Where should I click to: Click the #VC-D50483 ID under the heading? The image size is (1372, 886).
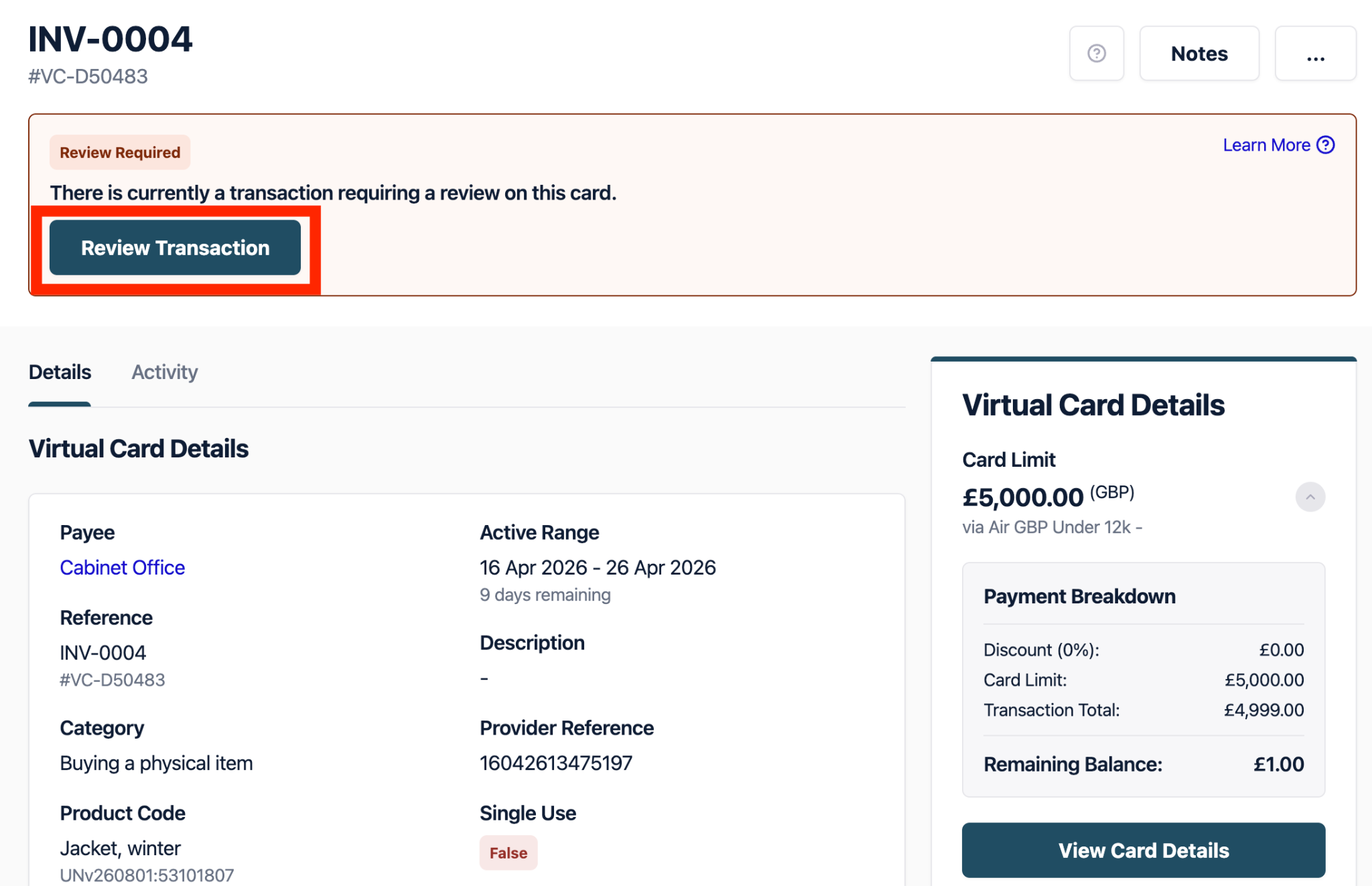[88, 77]
